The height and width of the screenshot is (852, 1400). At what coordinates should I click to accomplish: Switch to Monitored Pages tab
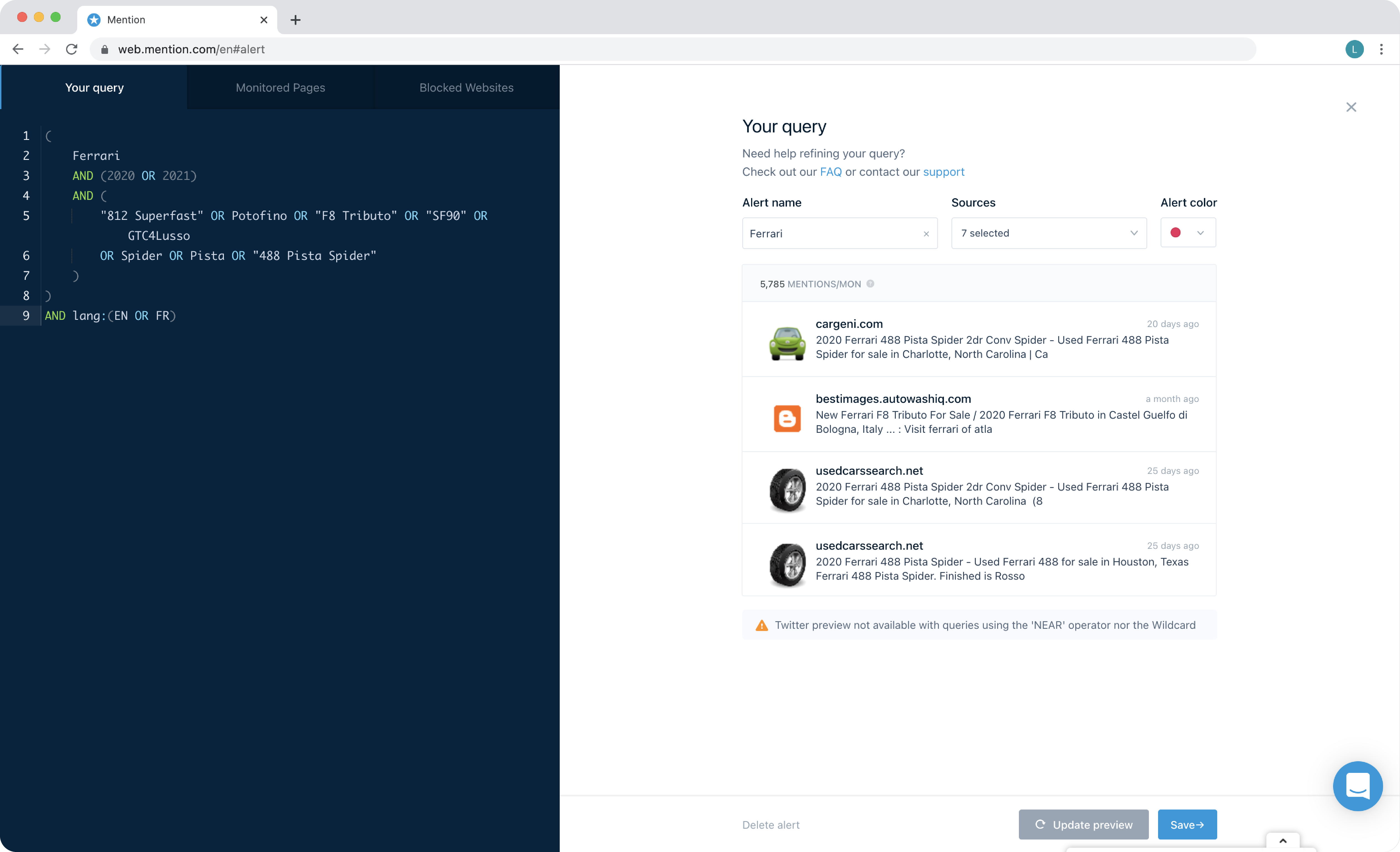[x=280, y=87]
